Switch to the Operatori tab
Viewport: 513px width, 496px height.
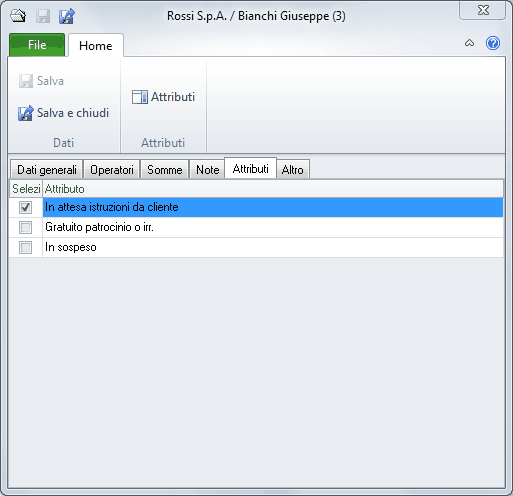click(x=112, y=170)
